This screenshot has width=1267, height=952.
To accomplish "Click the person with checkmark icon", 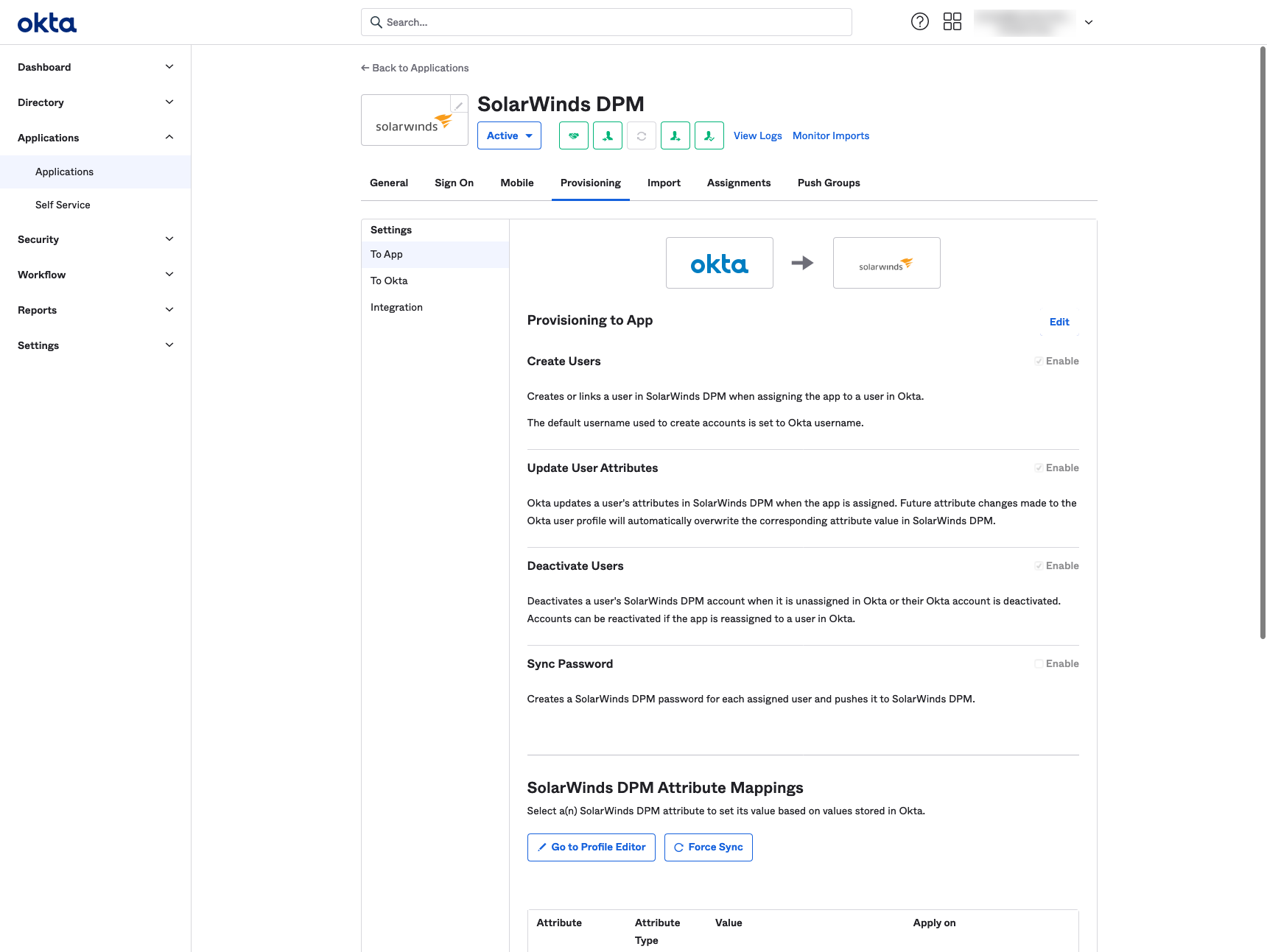I will [709, 135].
